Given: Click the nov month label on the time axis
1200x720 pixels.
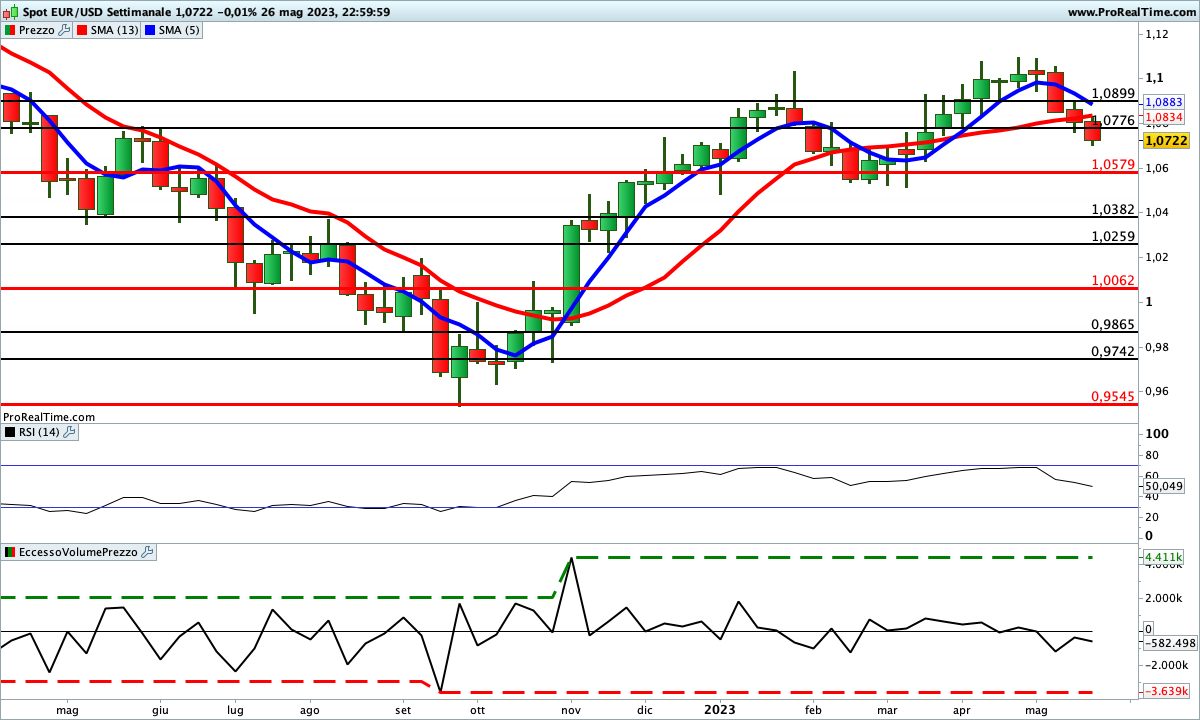Looking at the screenshot, I should pos(571,711).
